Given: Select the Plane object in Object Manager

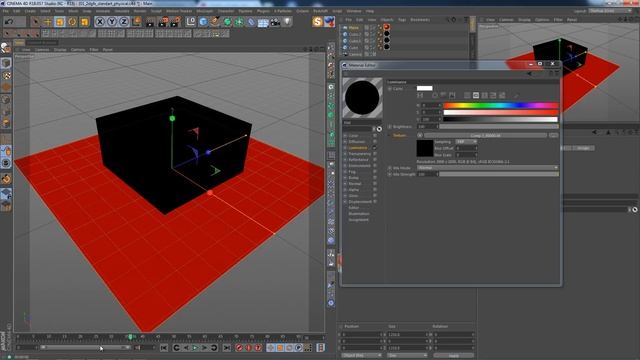Looking at the screenshot, I should click(x=354, y=28).
